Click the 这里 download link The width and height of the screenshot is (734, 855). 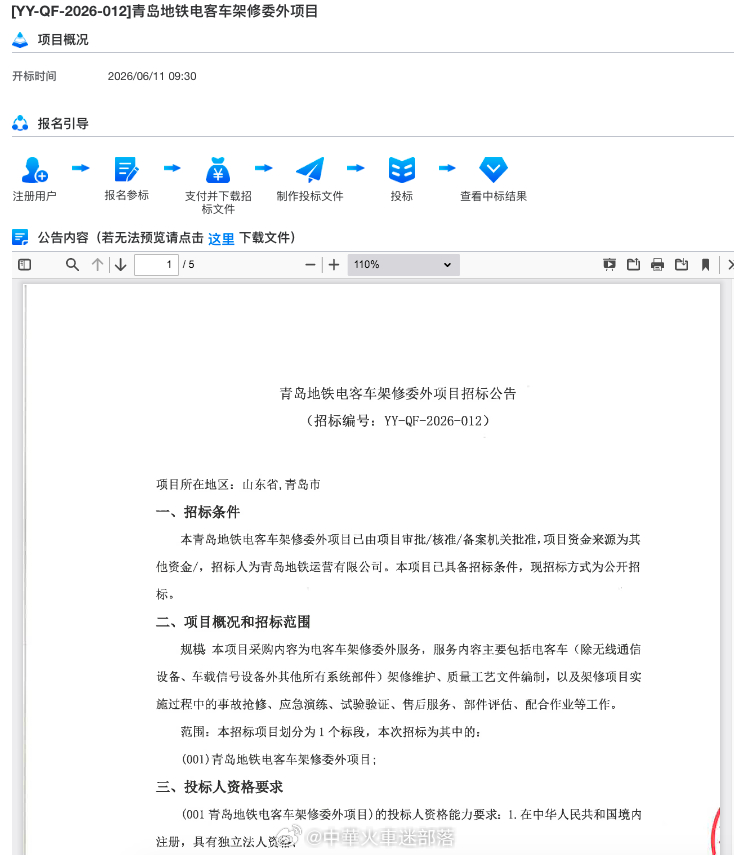pyautogui.click(x=221, y=239)
